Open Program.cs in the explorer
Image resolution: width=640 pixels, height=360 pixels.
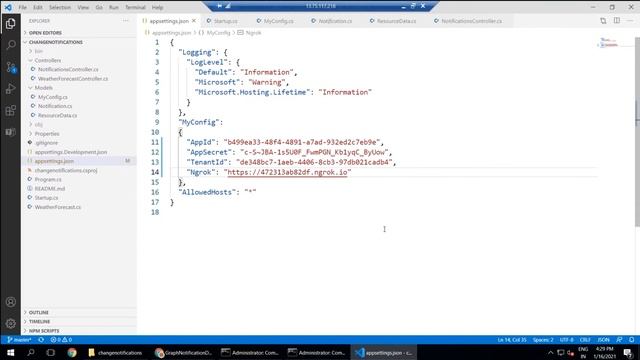click(x=48, y=179)
